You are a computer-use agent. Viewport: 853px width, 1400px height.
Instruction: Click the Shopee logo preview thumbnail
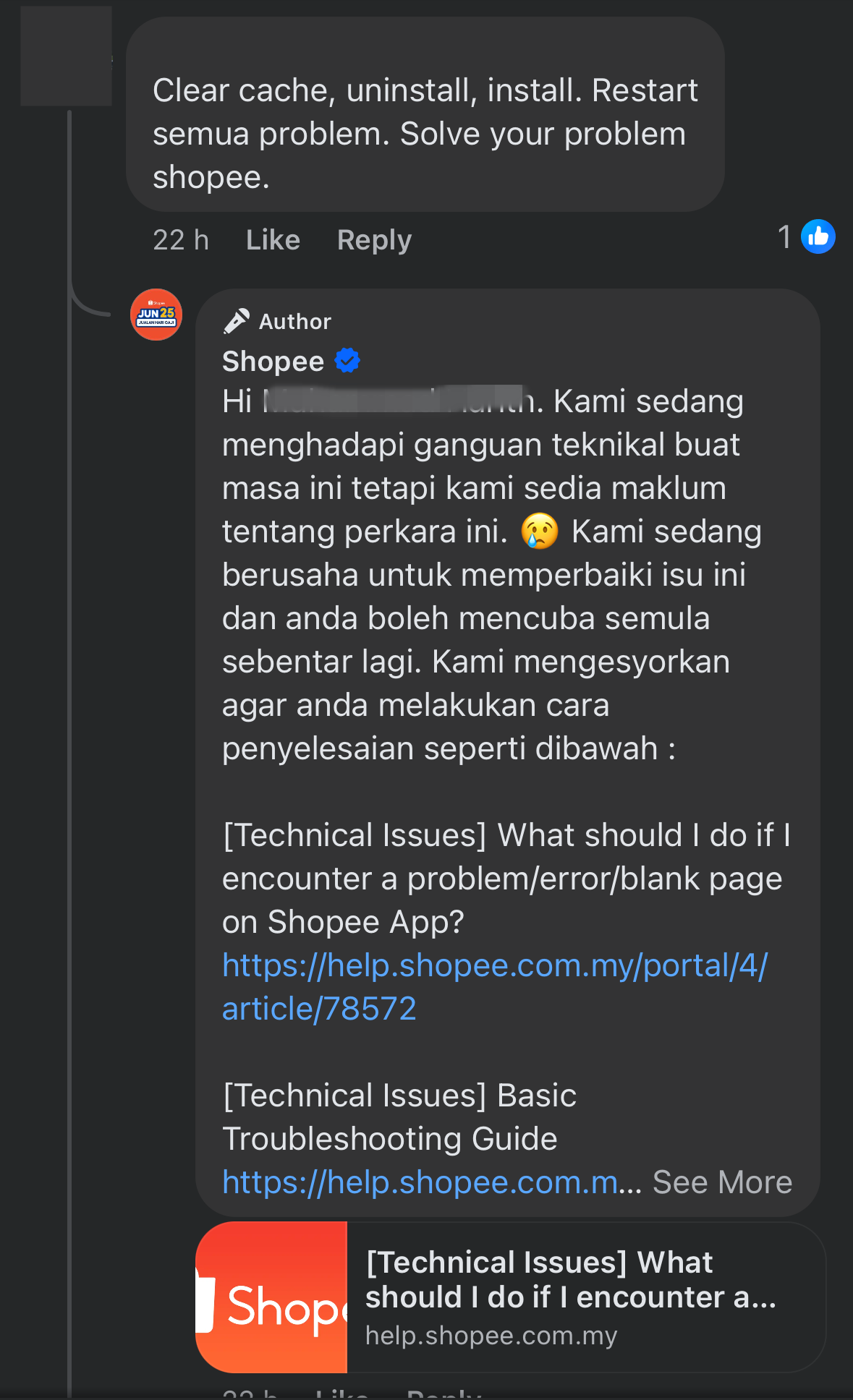(272, 1297)
